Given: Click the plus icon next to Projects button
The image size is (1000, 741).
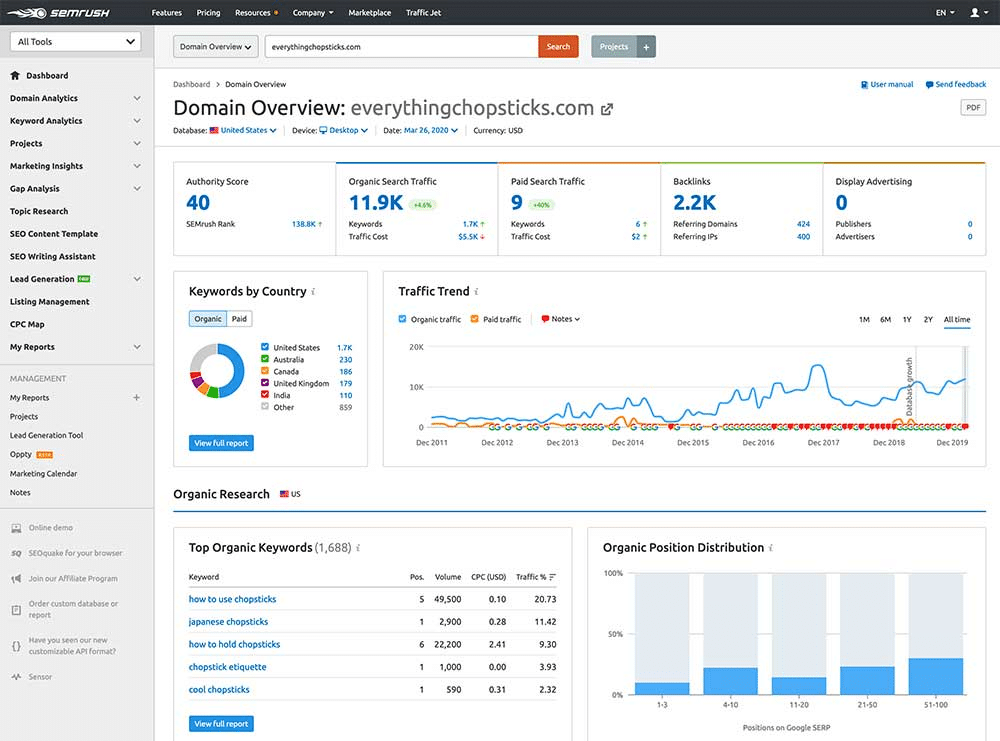Looking at the screenshot, I should tap(646, 47).
